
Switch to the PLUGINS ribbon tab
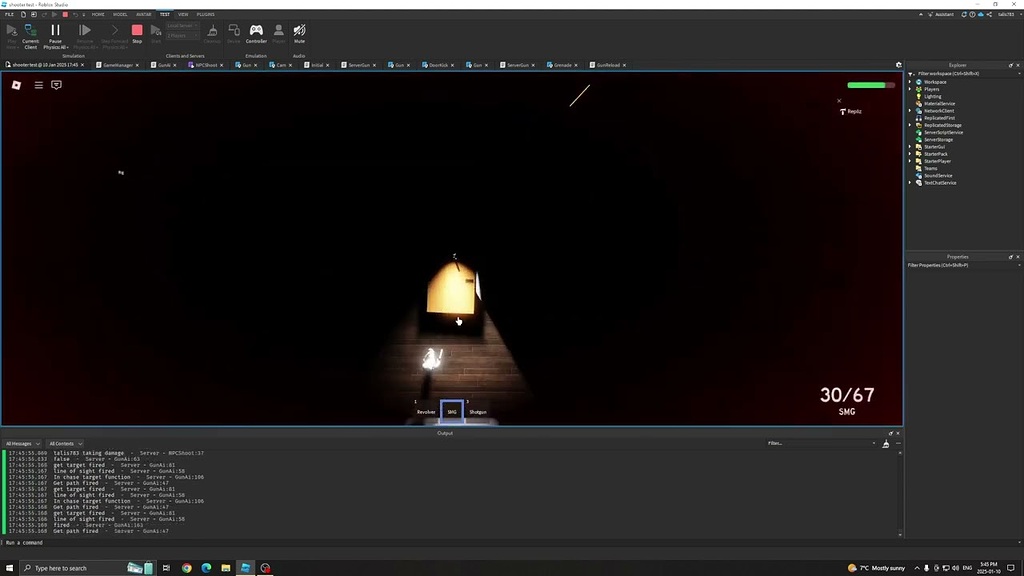tap(206, 14)
